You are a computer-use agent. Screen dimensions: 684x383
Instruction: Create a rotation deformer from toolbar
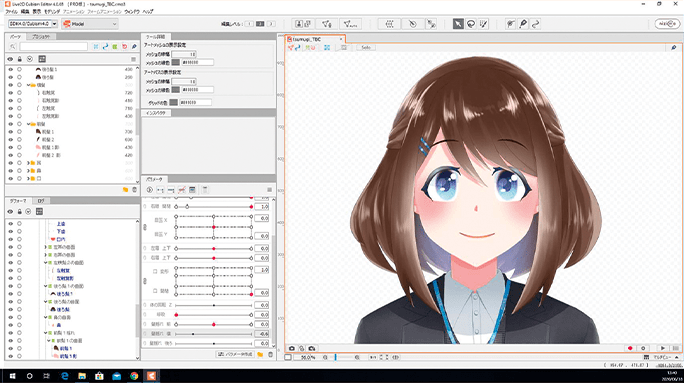click(x=412, y=24)
